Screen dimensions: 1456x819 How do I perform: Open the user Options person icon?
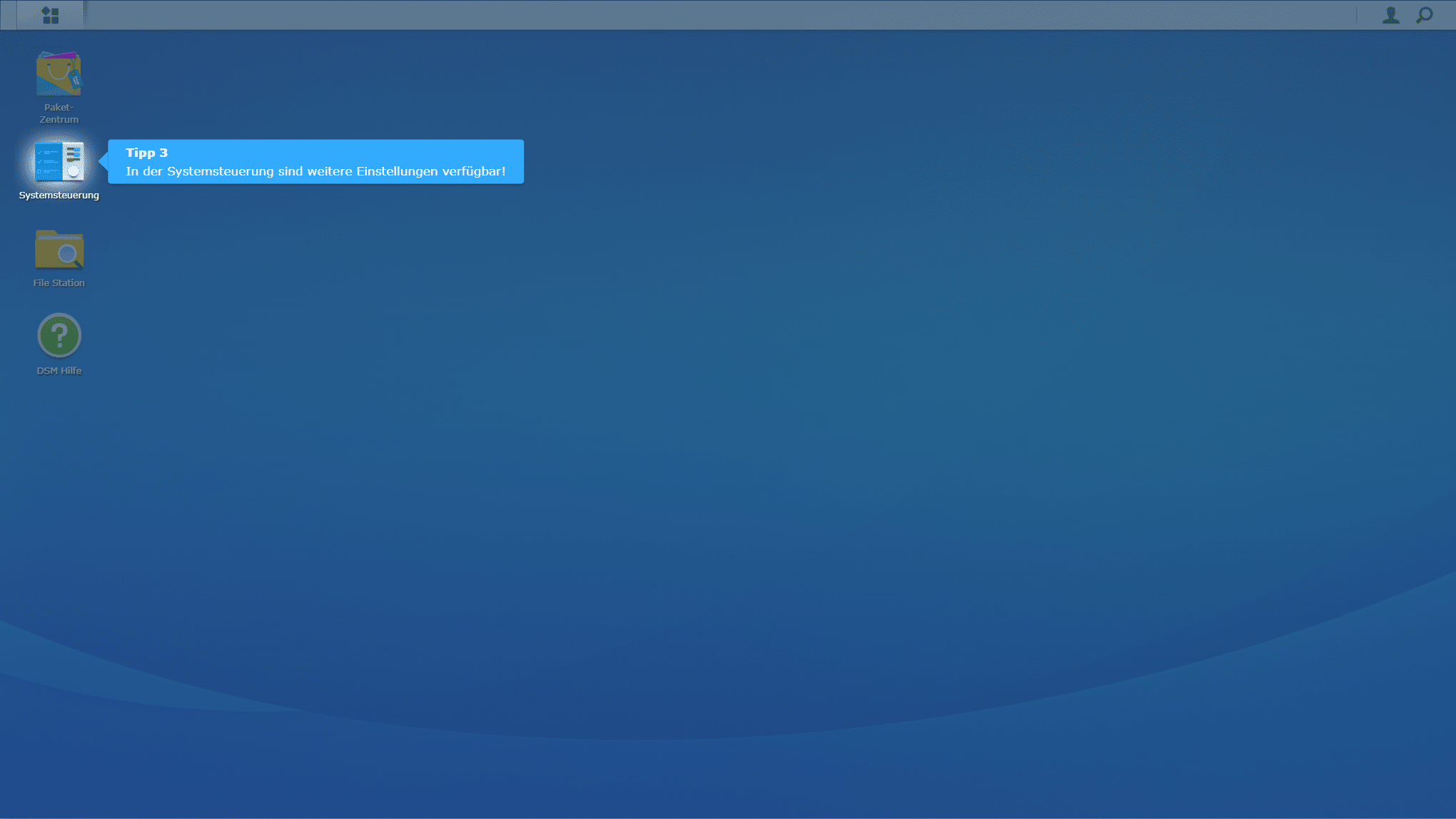[1390, 15]
